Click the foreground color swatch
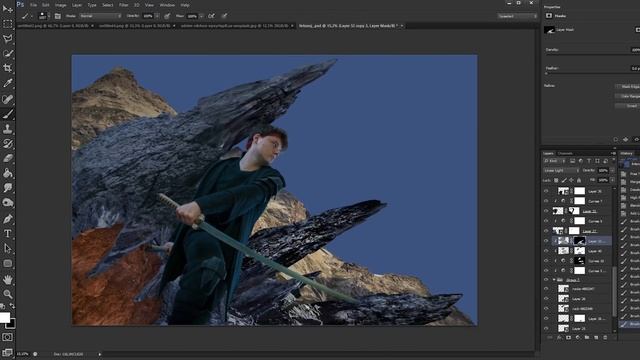The image size is (640, 360). pos(4,318)
